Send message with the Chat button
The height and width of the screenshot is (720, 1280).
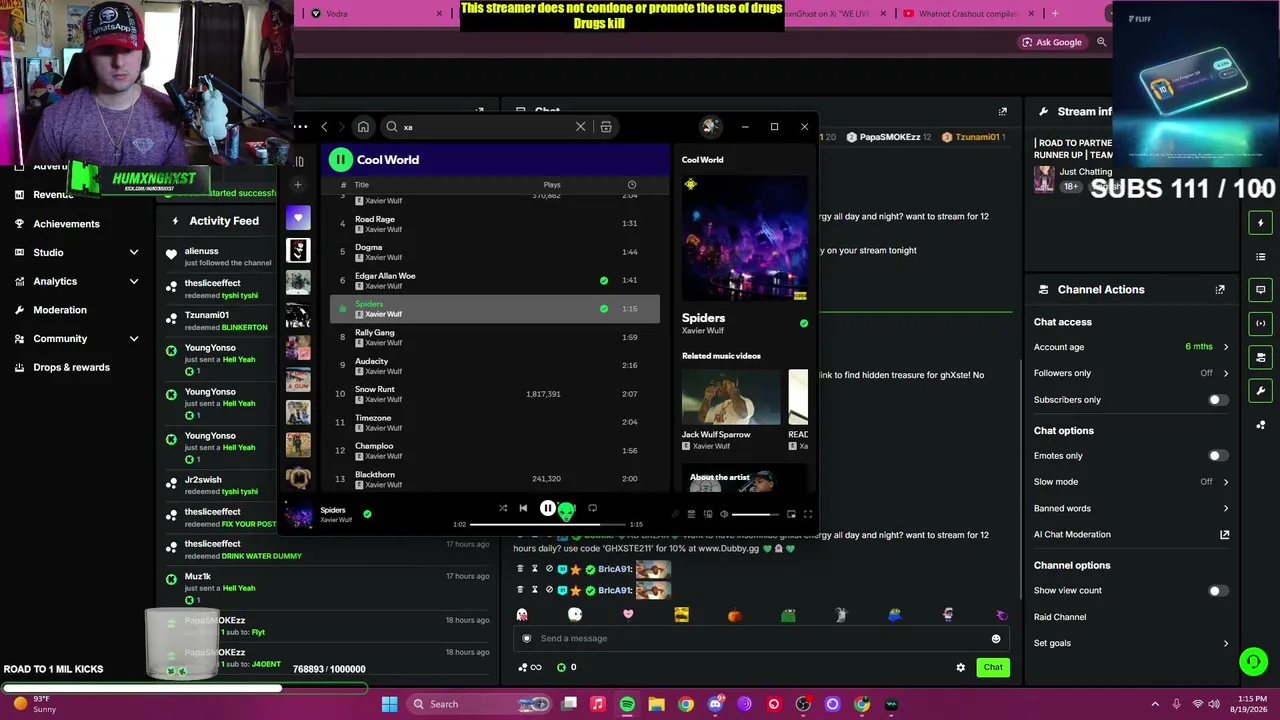coord(993,667)
